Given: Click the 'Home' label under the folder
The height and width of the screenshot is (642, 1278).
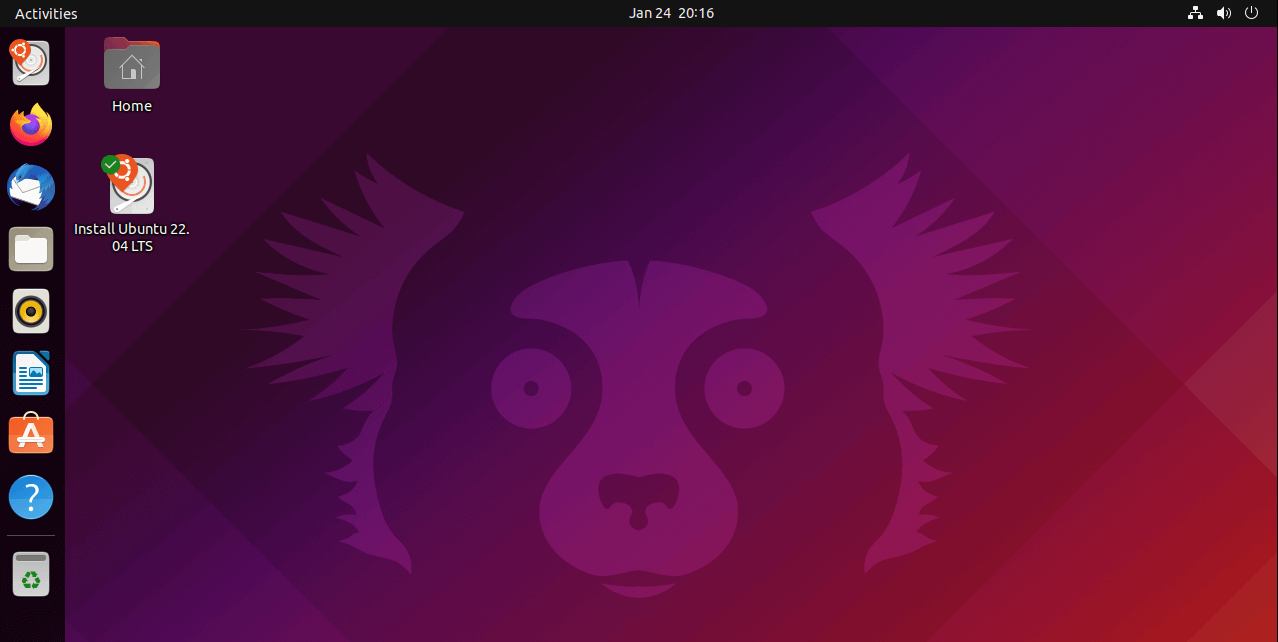Looking at the screenshot, I should [132, 106].
